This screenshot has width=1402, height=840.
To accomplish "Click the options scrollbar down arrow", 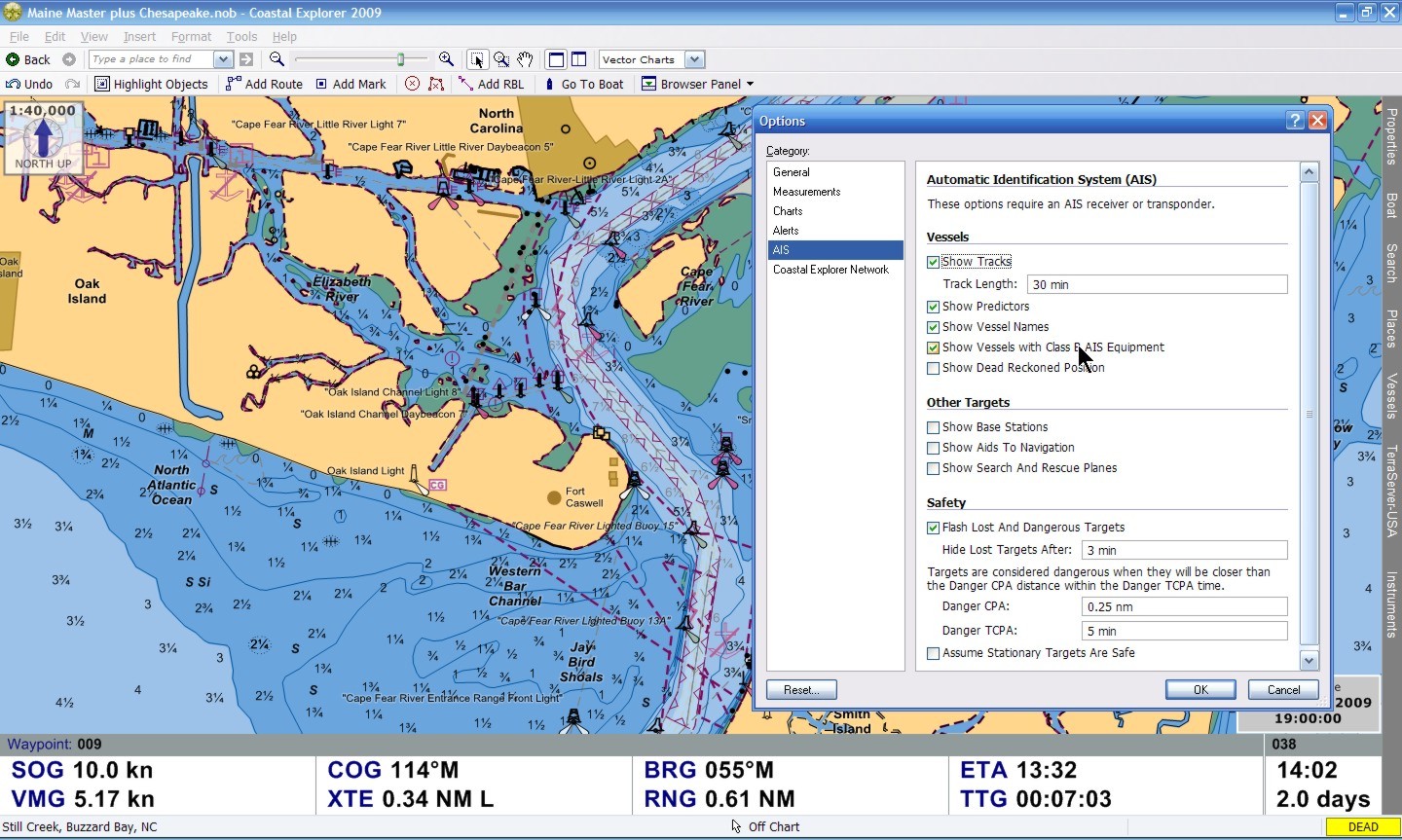I will (1309, 660).
